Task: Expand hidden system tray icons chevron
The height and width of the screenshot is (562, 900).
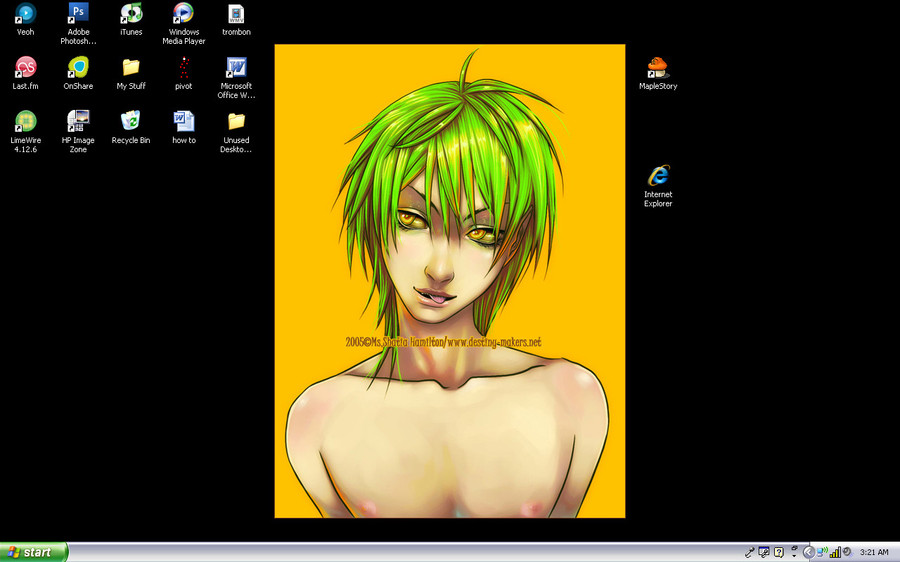Action: pos(808,552)
